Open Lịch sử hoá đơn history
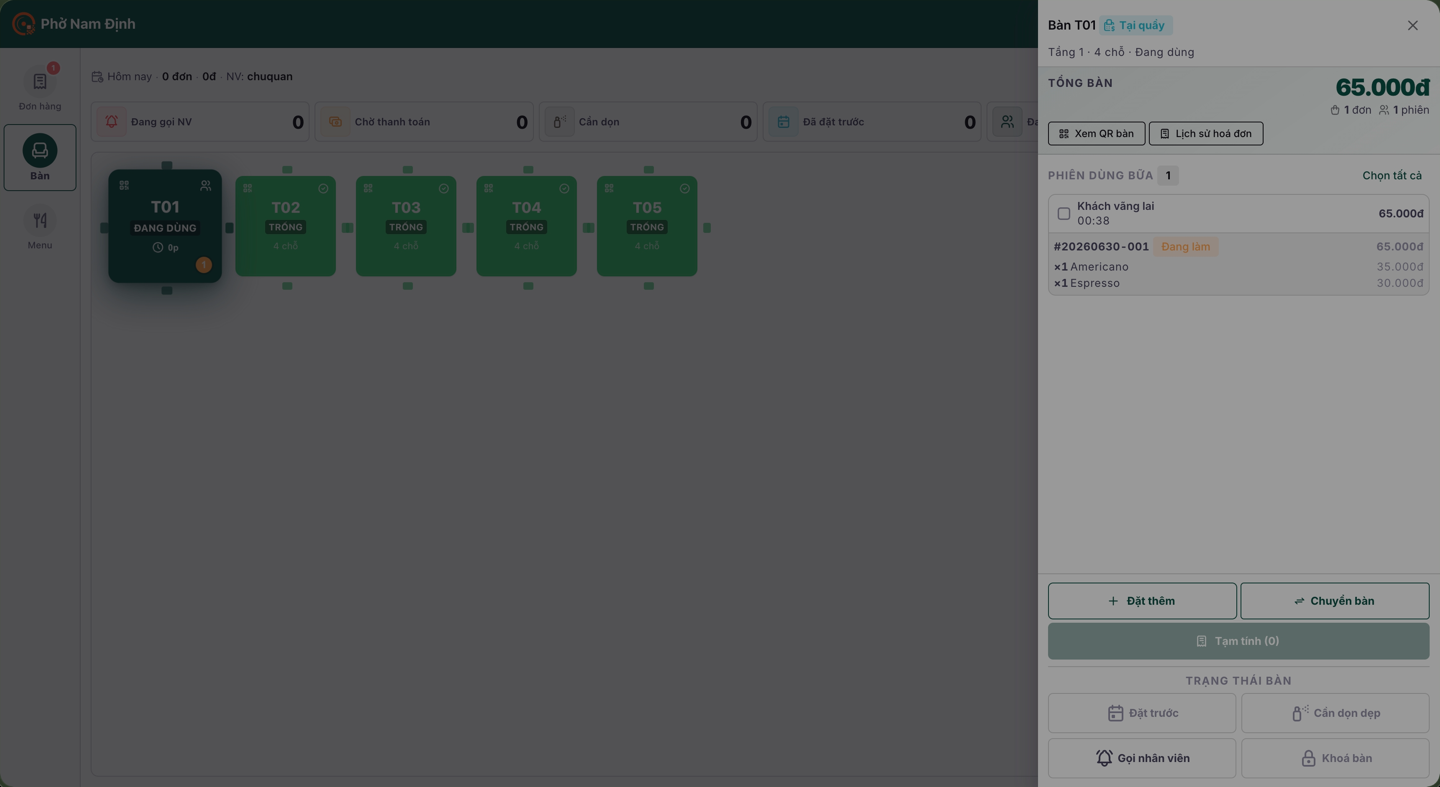The height and width of the screenshot is (787, 1440). [1206, 134]
